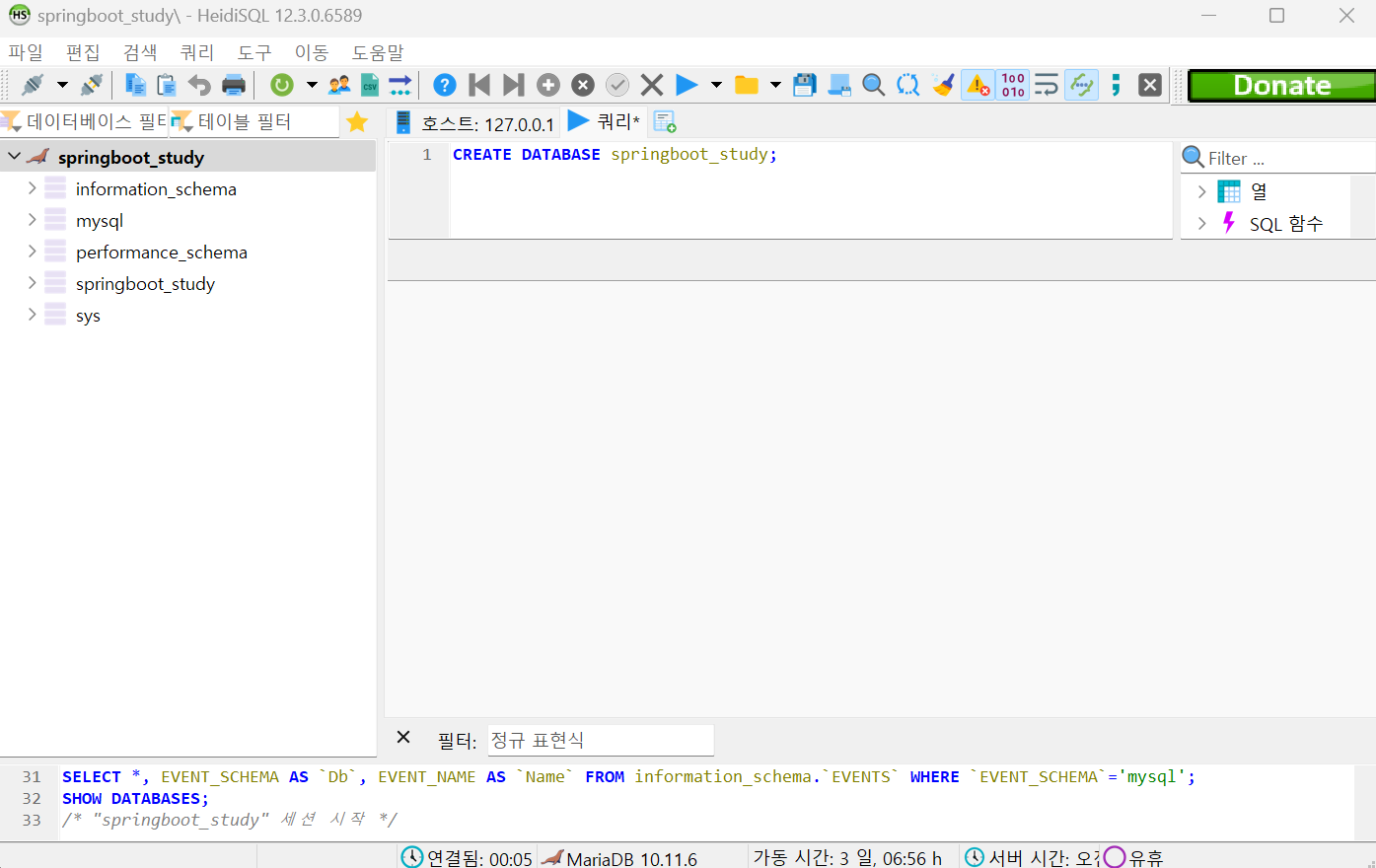Screen dimensions: 1376x868
Task: Click the disconnect plug icon
Action: click(92, 85)
